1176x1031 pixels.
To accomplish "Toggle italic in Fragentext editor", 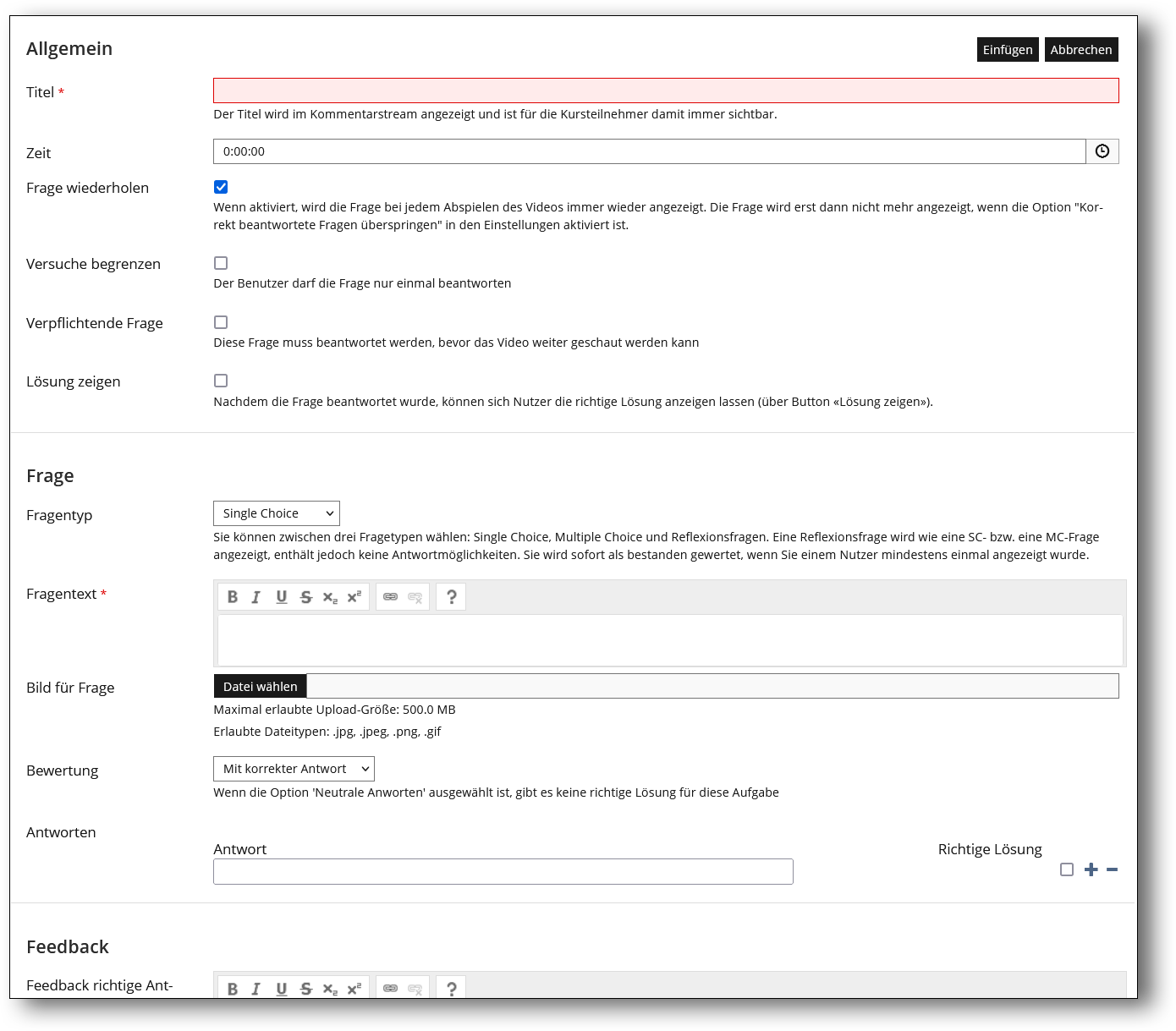I will pyautogui.click(x=256, y=597).
